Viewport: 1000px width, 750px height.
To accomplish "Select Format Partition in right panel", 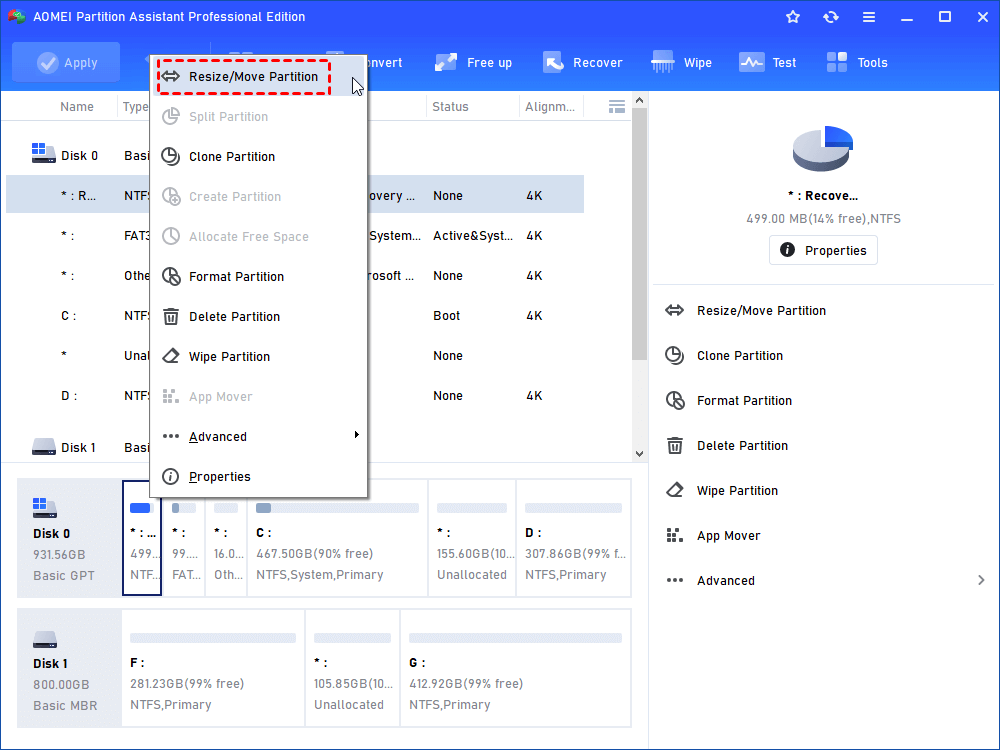I will point(744,401).
